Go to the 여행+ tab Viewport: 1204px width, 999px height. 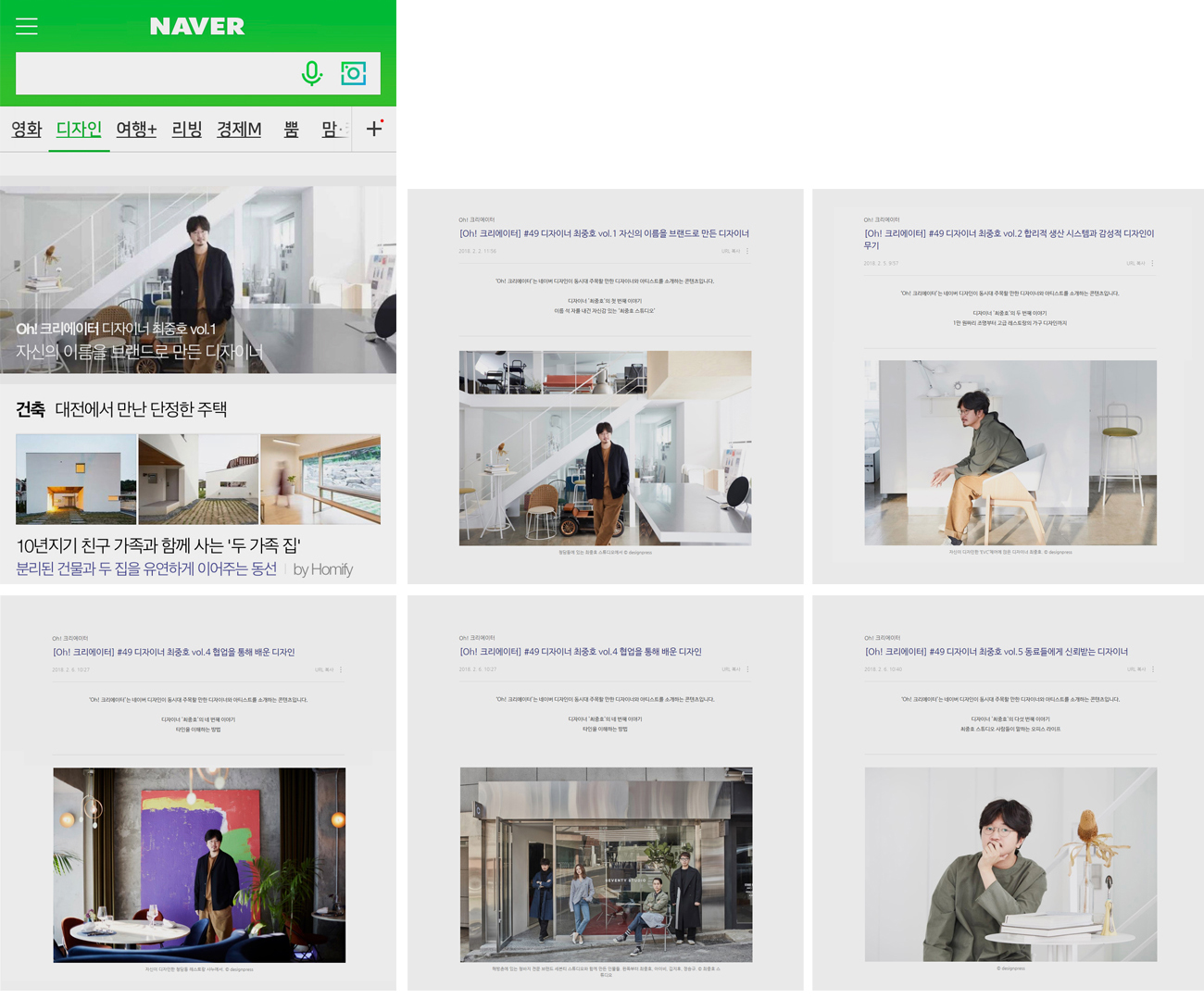(136, 129)
